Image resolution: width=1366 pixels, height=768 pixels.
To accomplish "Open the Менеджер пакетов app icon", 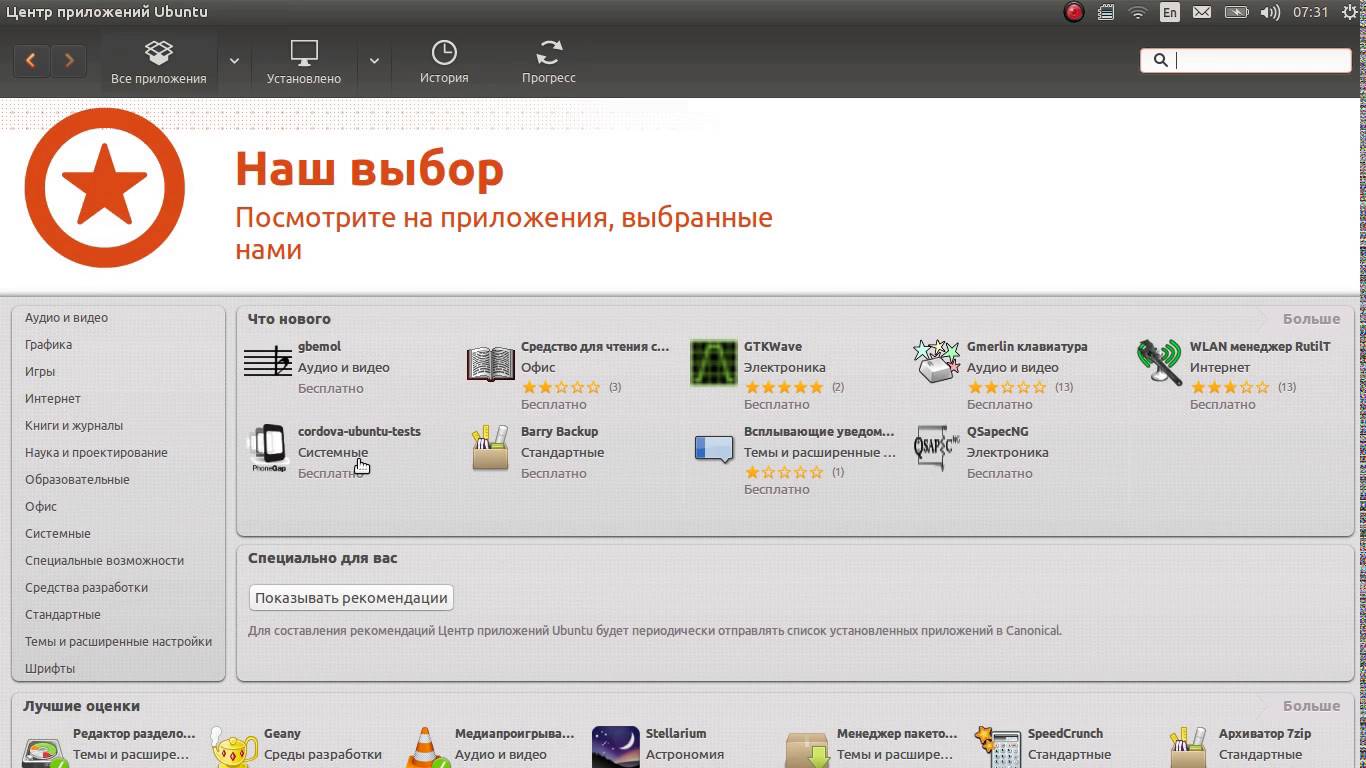I will pos(807,750).
